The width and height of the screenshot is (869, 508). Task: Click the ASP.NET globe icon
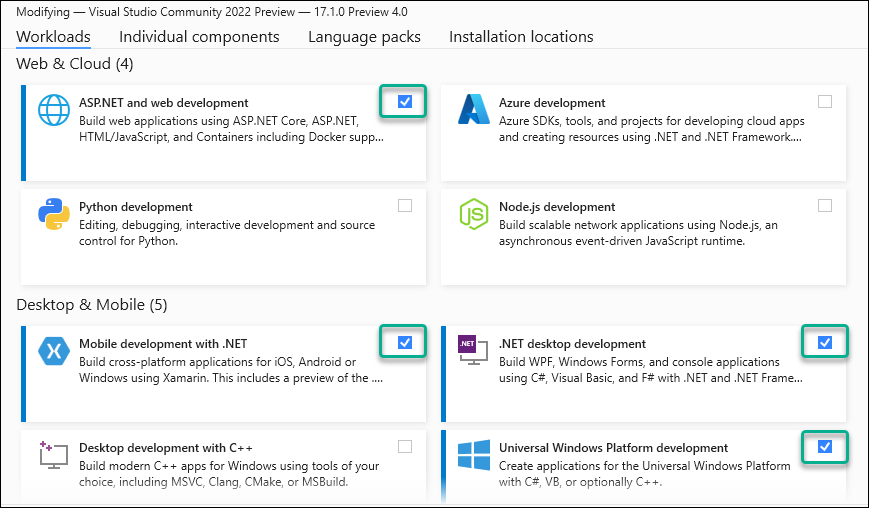coord(54,111)
